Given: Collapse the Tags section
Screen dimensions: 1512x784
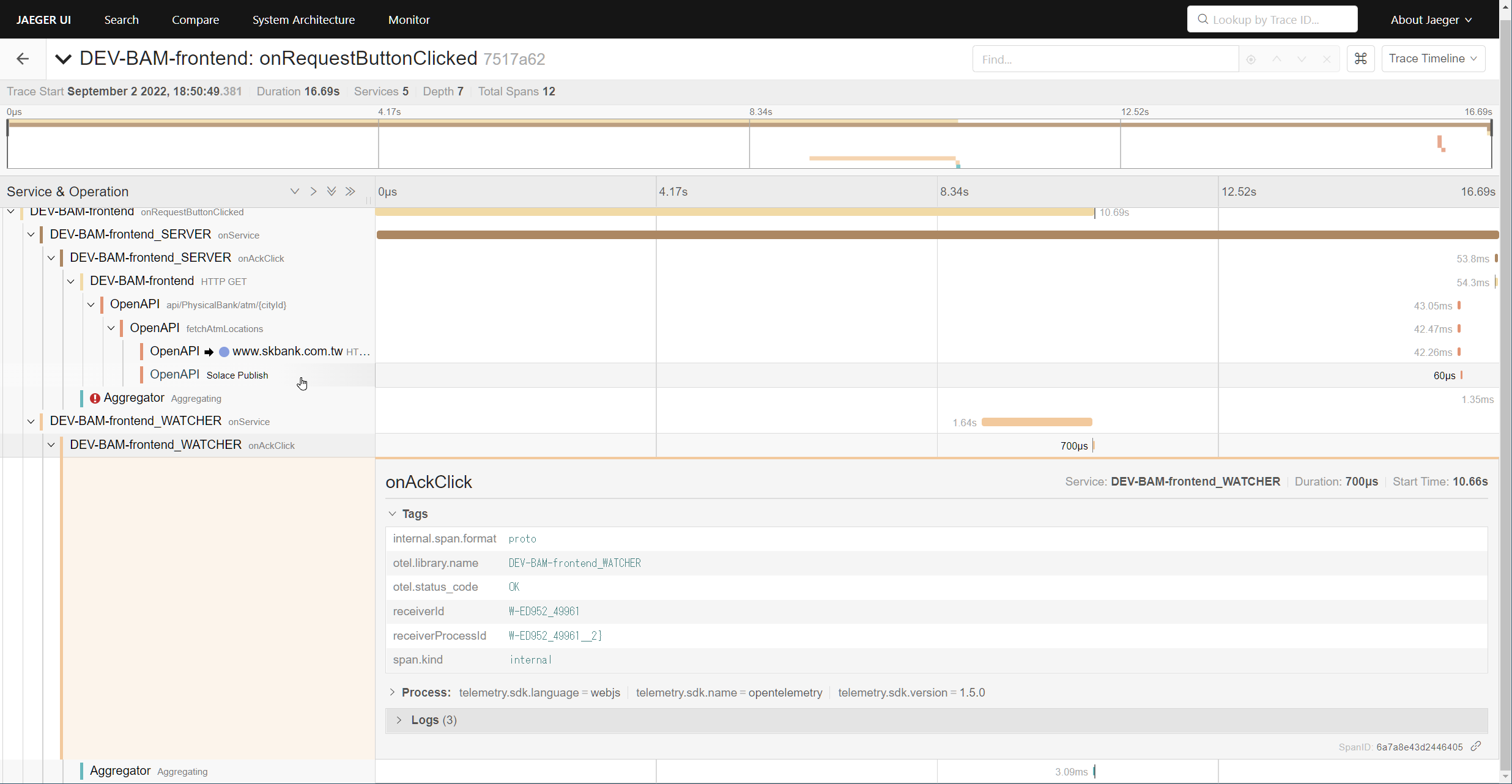Looking at the screenshot, I should pyautogui.click(x=392, y=514).
